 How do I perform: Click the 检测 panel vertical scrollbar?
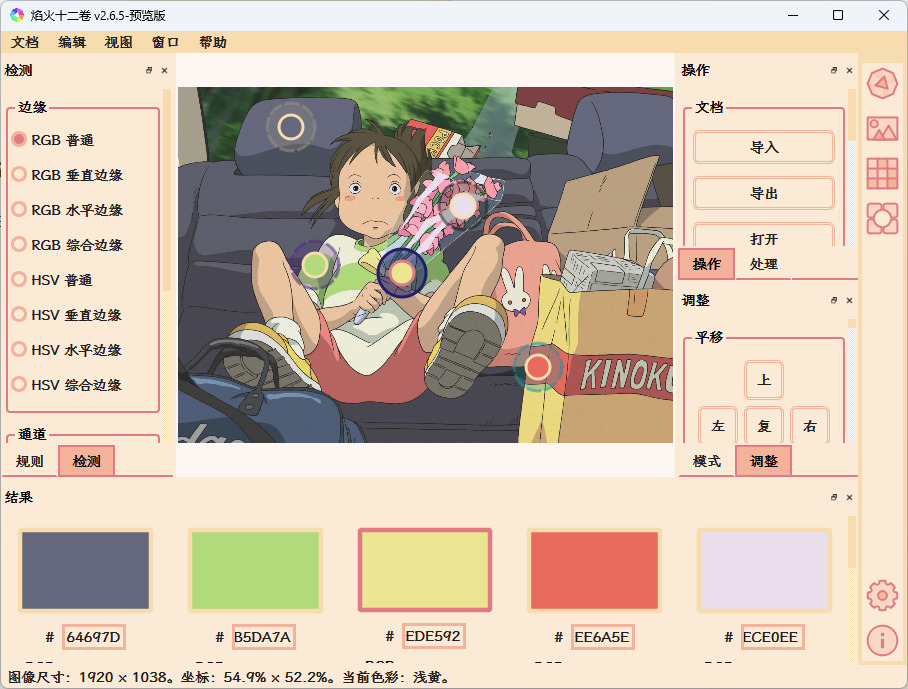pyautogui.click(x=167, y=191)
